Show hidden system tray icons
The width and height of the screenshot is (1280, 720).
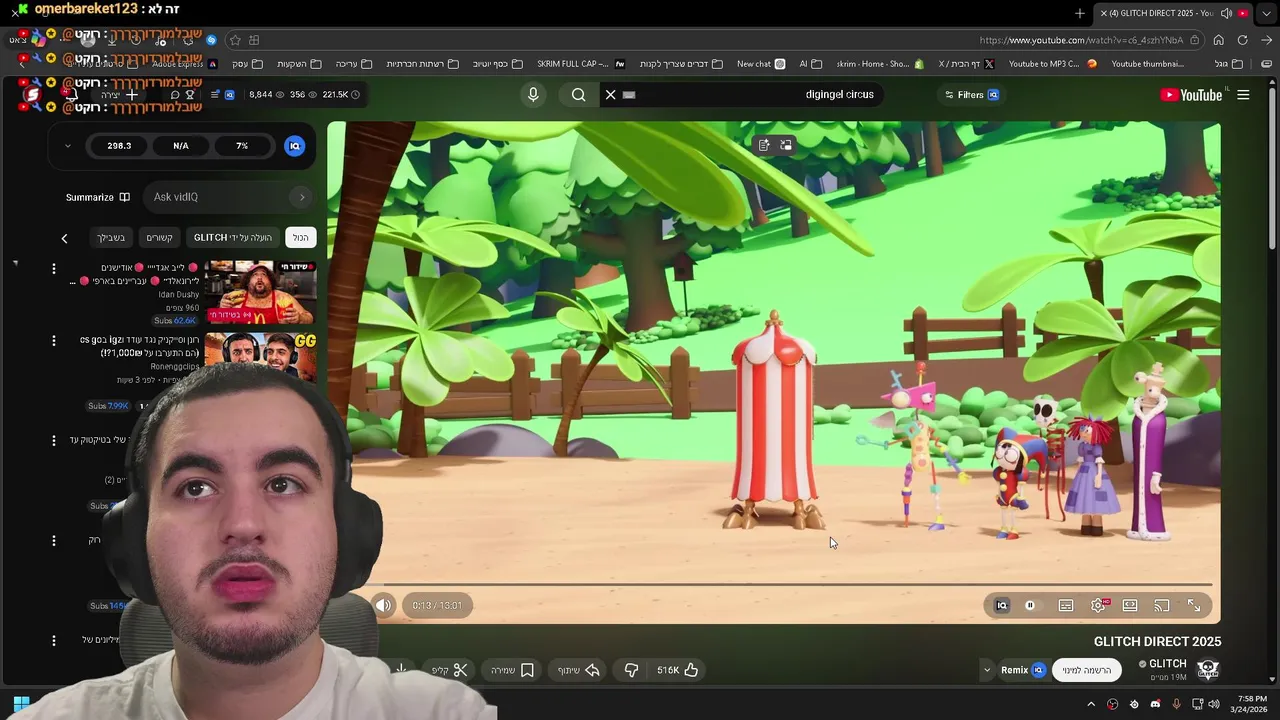click(1091, 704)
